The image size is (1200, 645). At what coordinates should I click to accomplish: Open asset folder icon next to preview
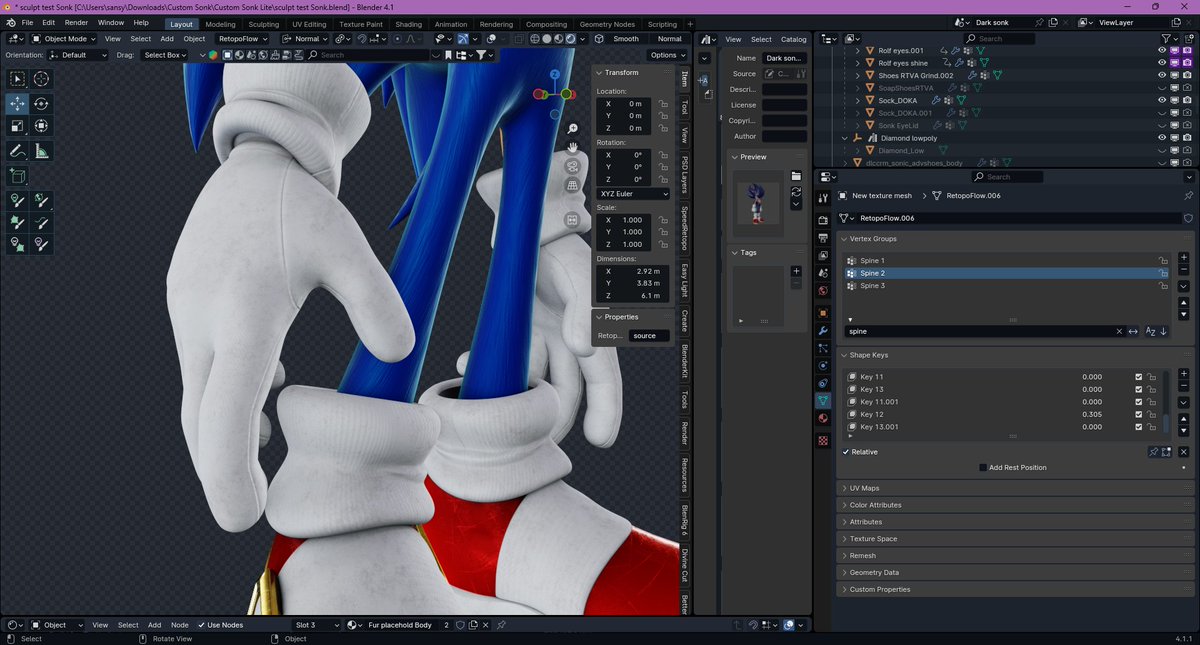(797, 176)
